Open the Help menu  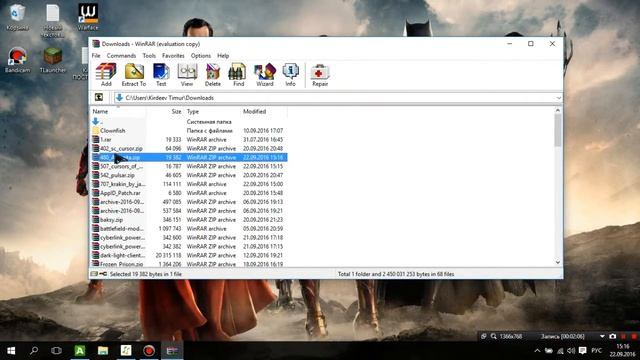(x=223, y=56)
